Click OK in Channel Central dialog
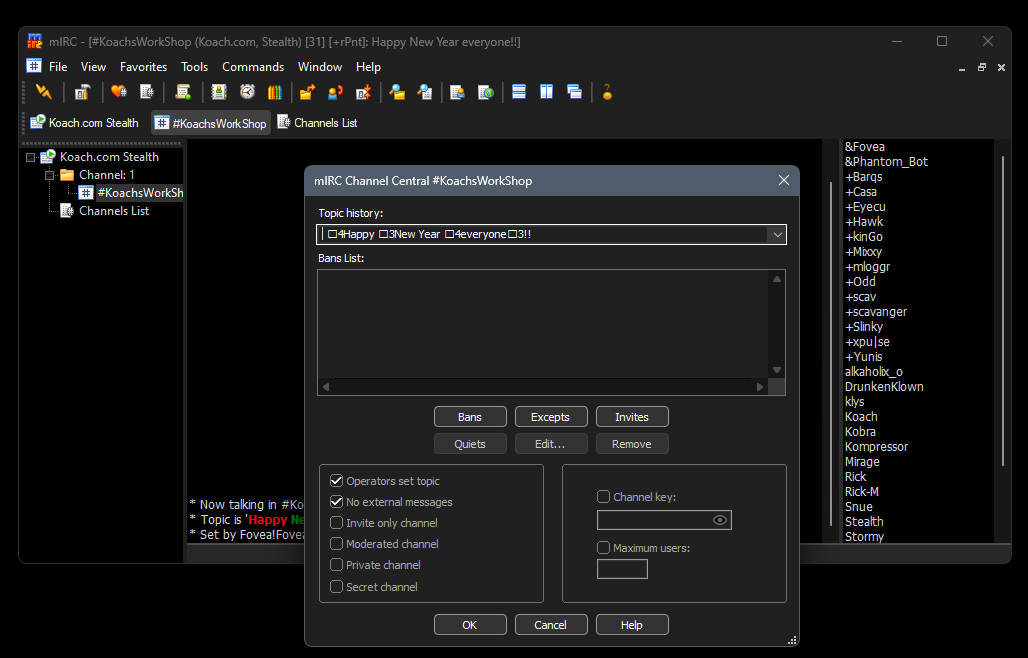1028x658 pixels. [470, 625]
